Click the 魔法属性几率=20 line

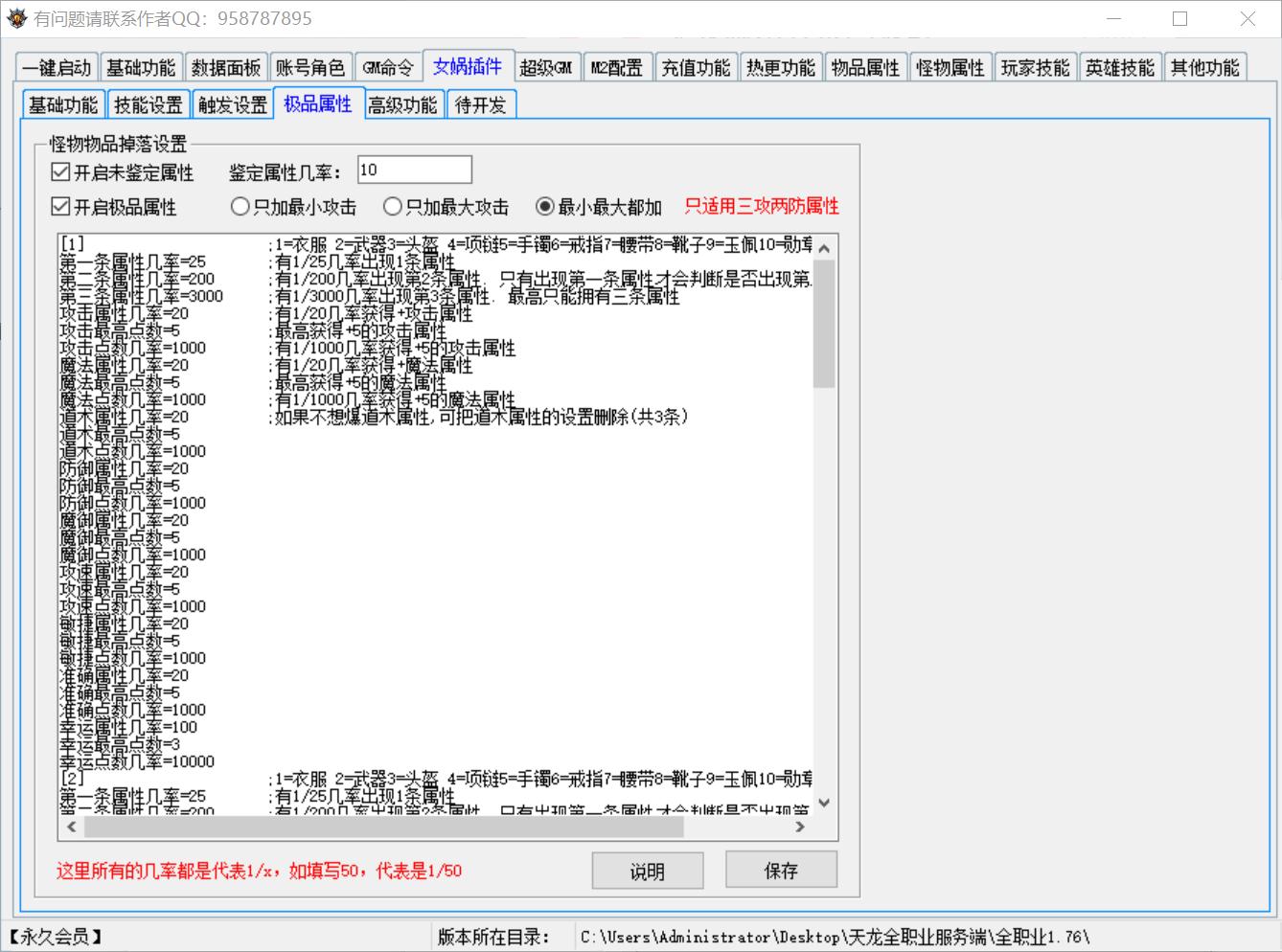124,365
